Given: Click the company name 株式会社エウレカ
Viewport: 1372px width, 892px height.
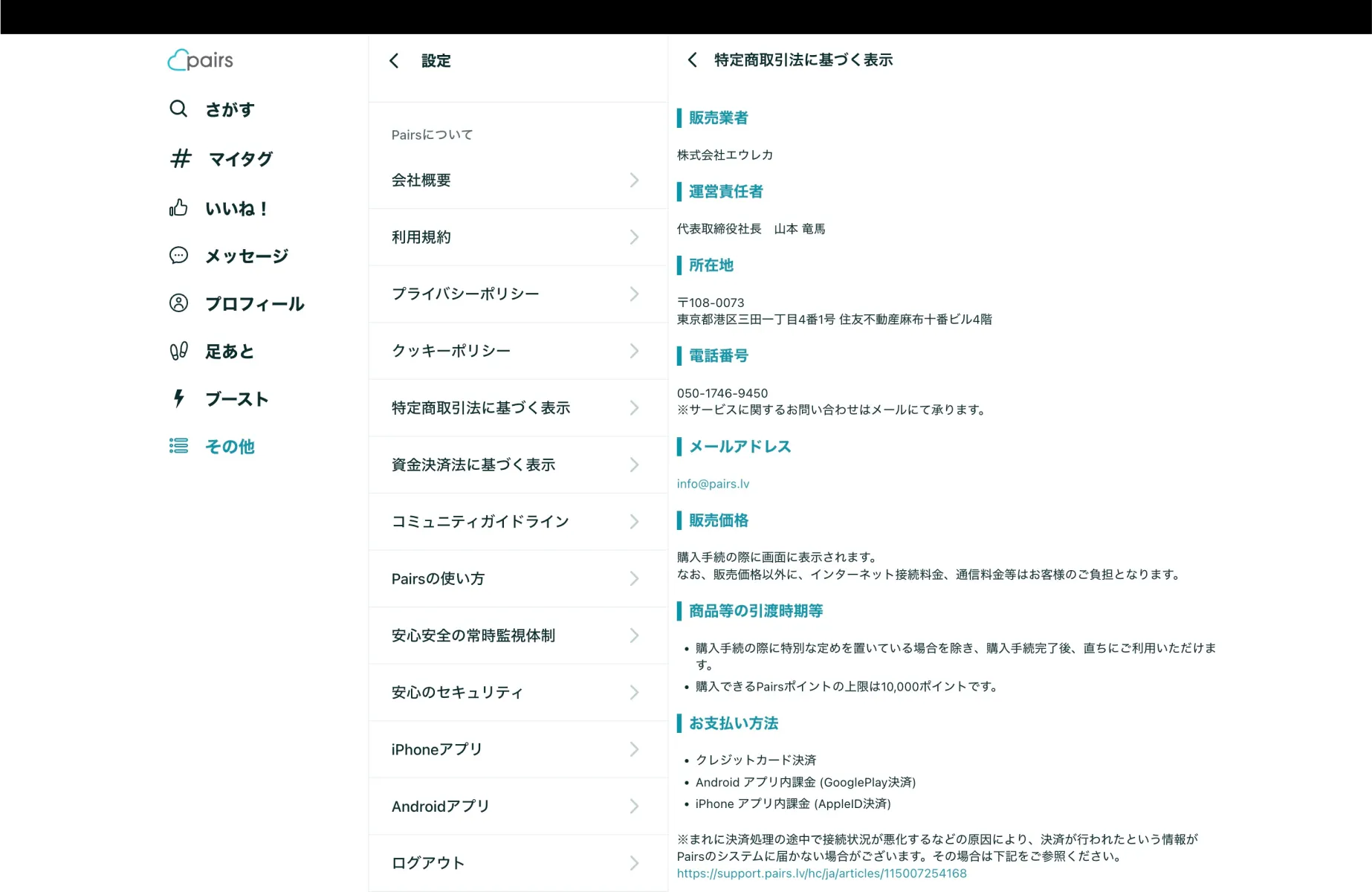Looking at the screenshot, I should pyautogui.click(x=725, y=155).
